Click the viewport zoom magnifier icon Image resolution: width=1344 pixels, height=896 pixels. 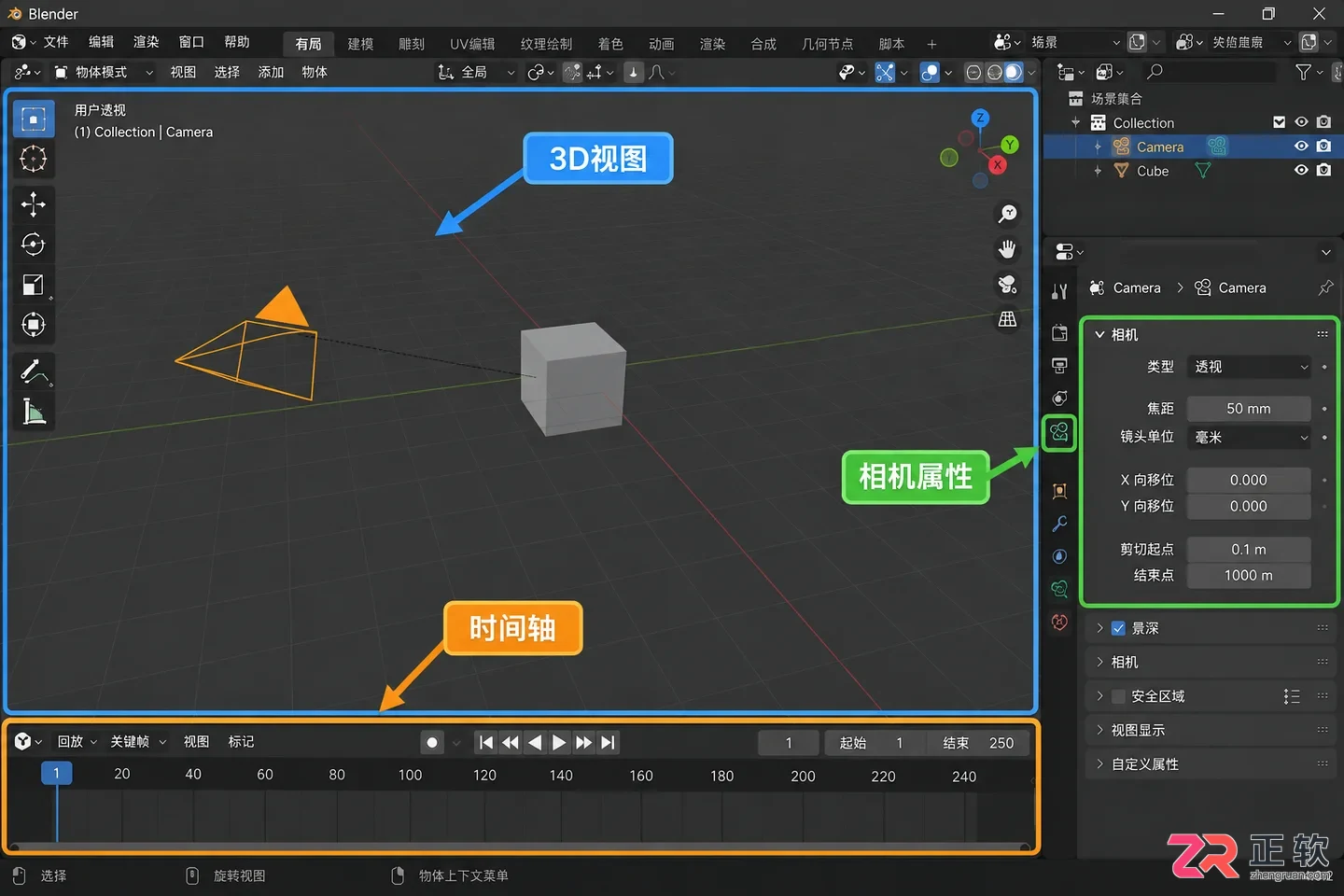1008,214
